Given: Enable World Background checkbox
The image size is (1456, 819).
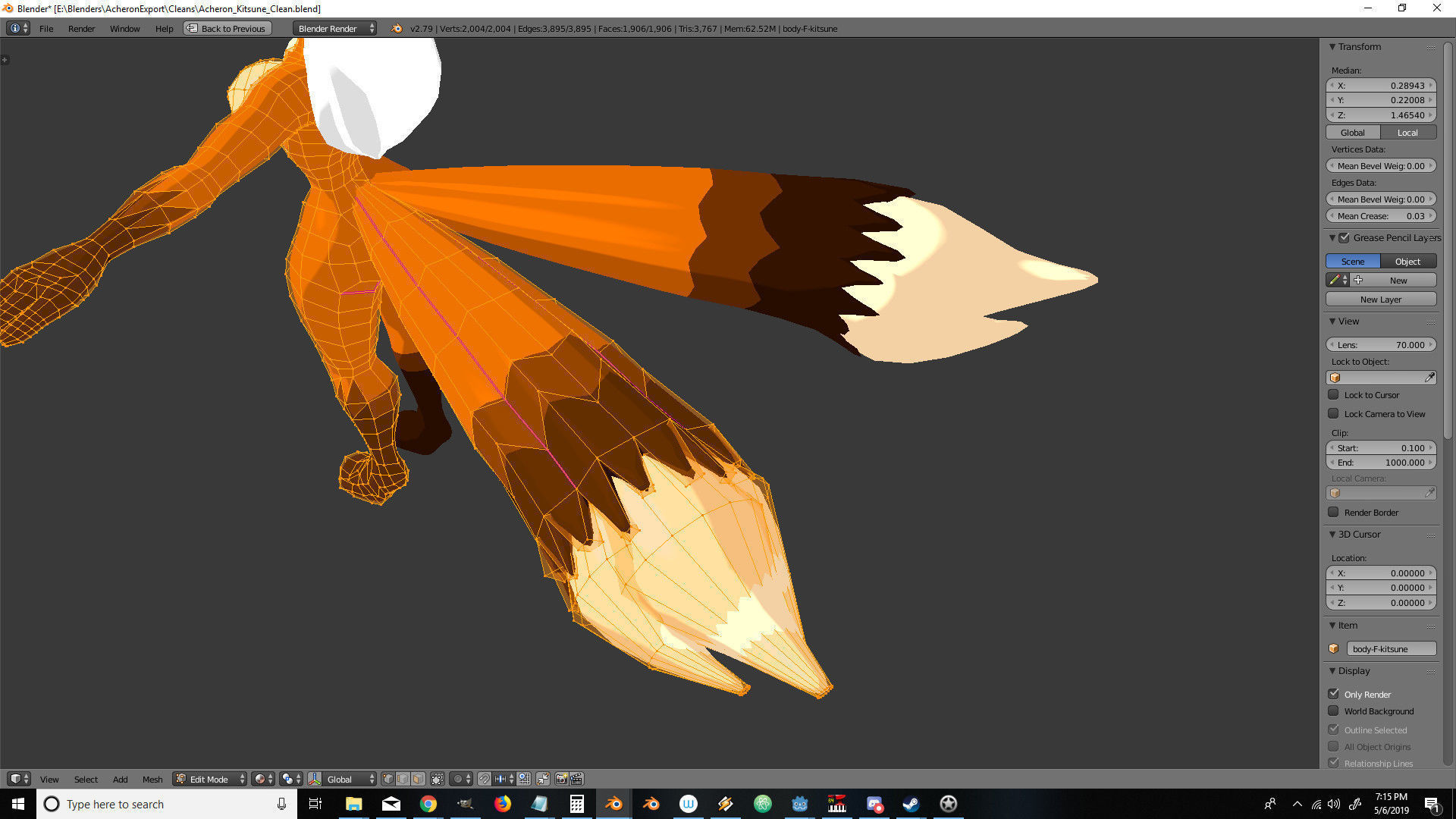Looking at the screenshot, I should click(1333, 711).
